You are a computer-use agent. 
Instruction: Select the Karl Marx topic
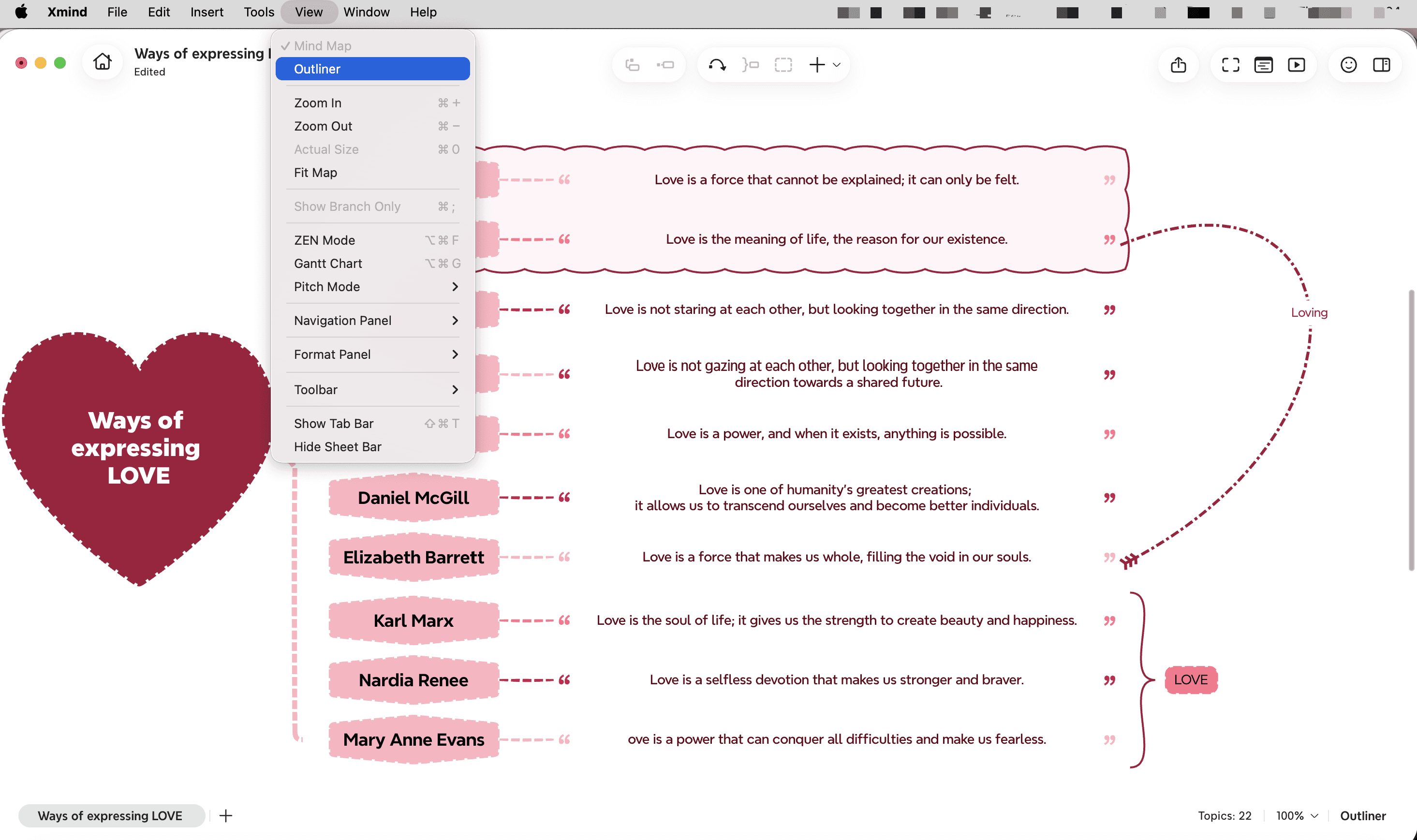pos(413,620)
